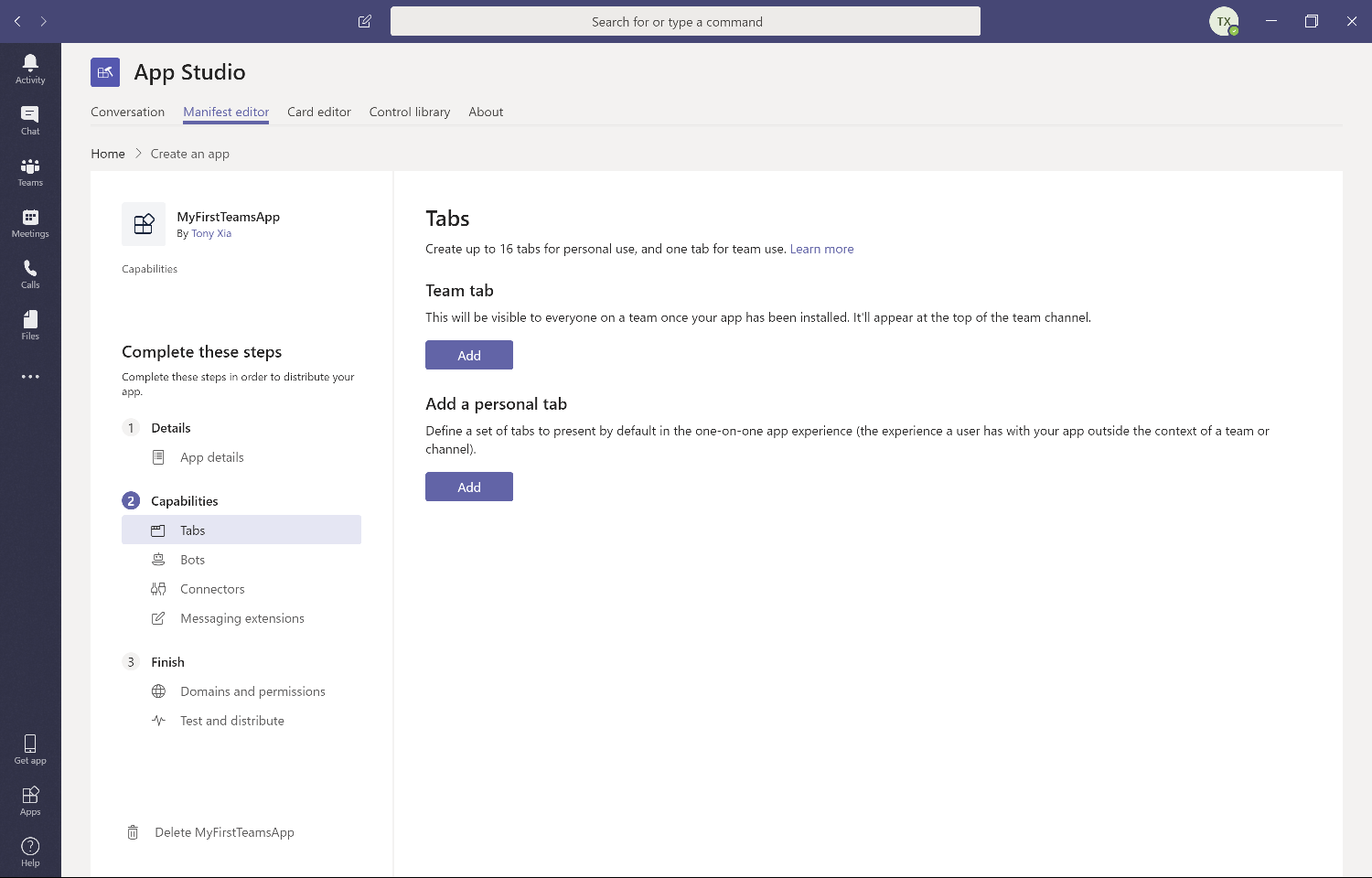This screenshot has width=1372, height=878.
Task: Add a Team tab
Action: coord(469,355)
